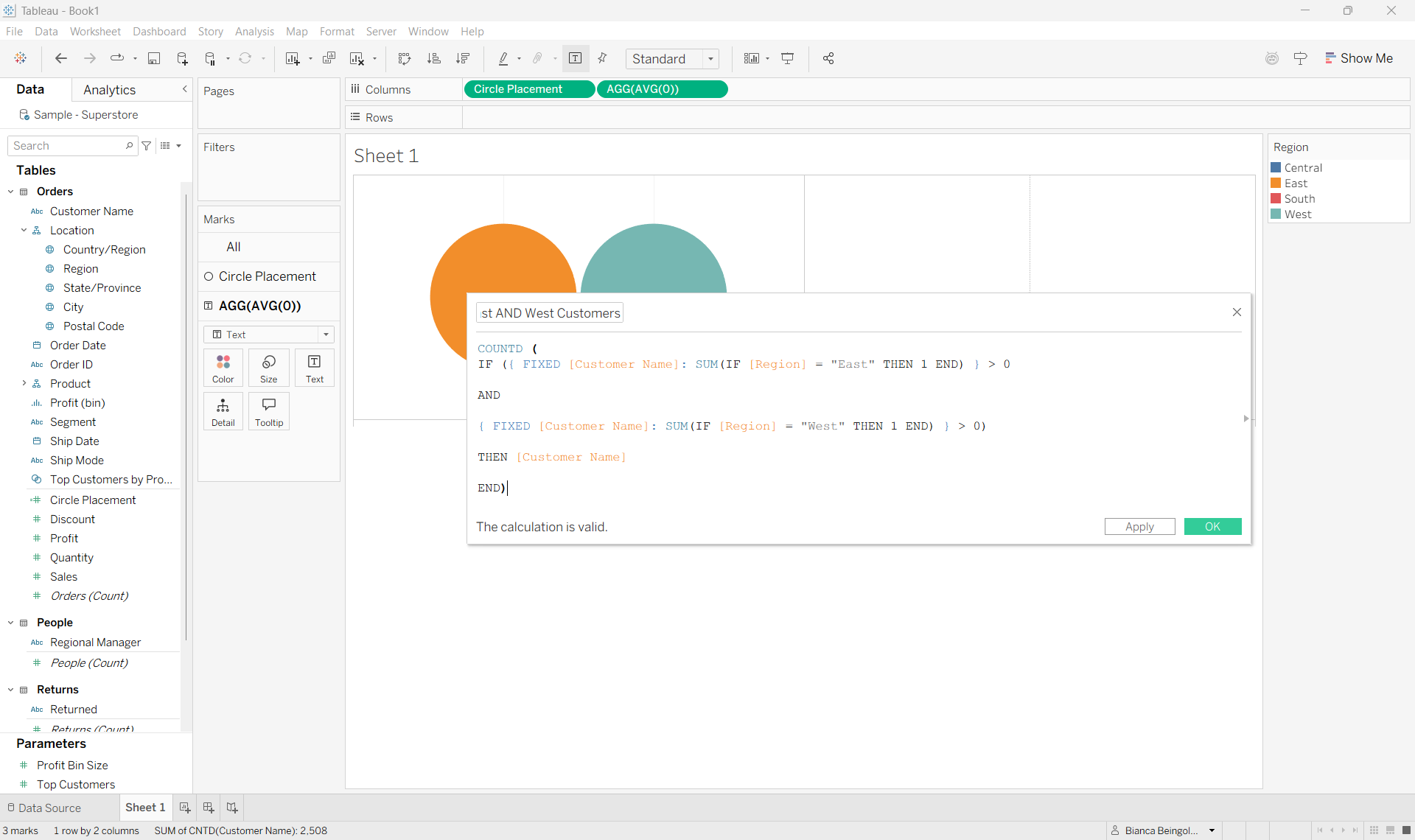Click the New Data Source icon

point(182,58)
